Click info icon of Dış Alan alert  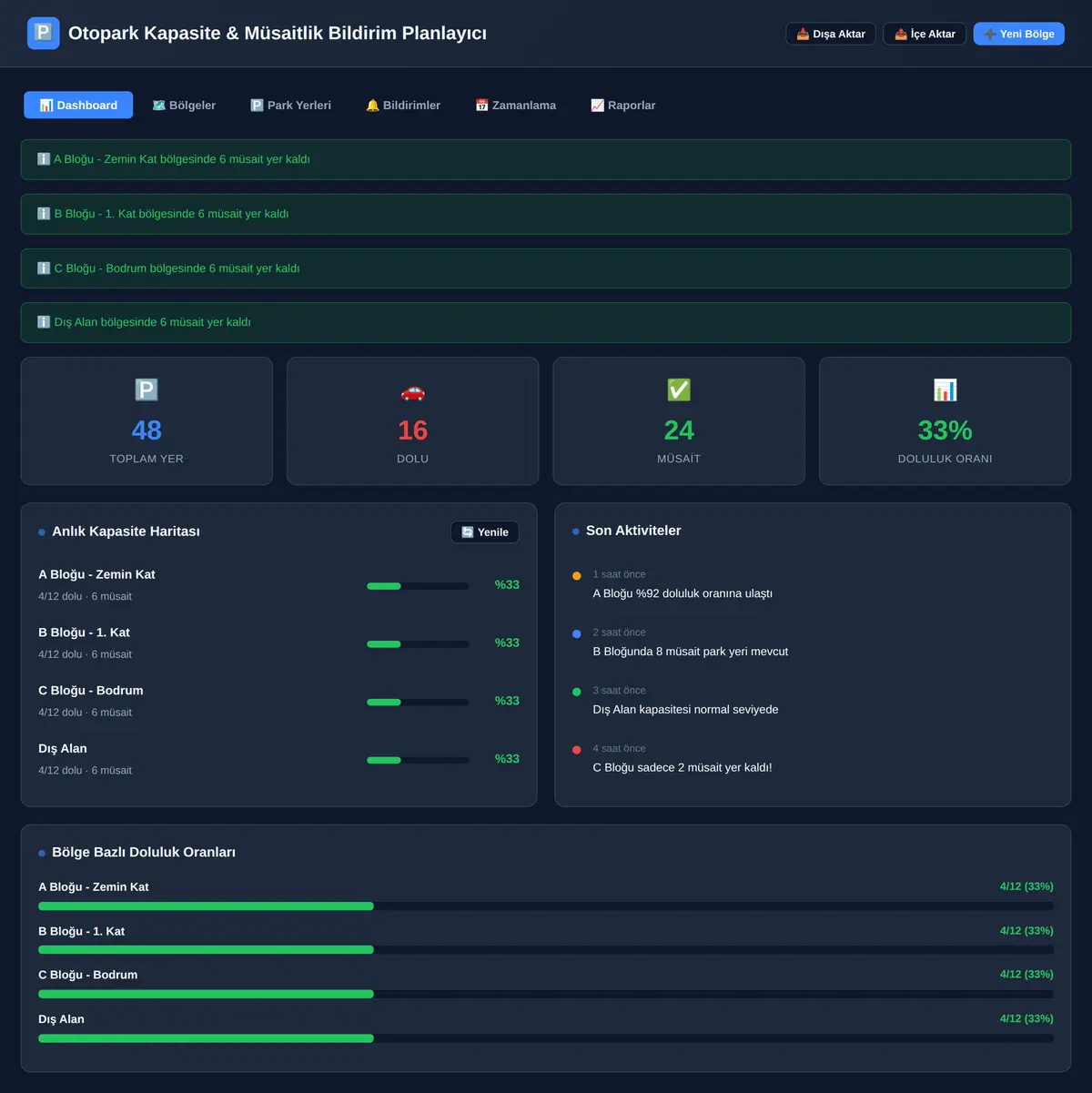[44, 322]
